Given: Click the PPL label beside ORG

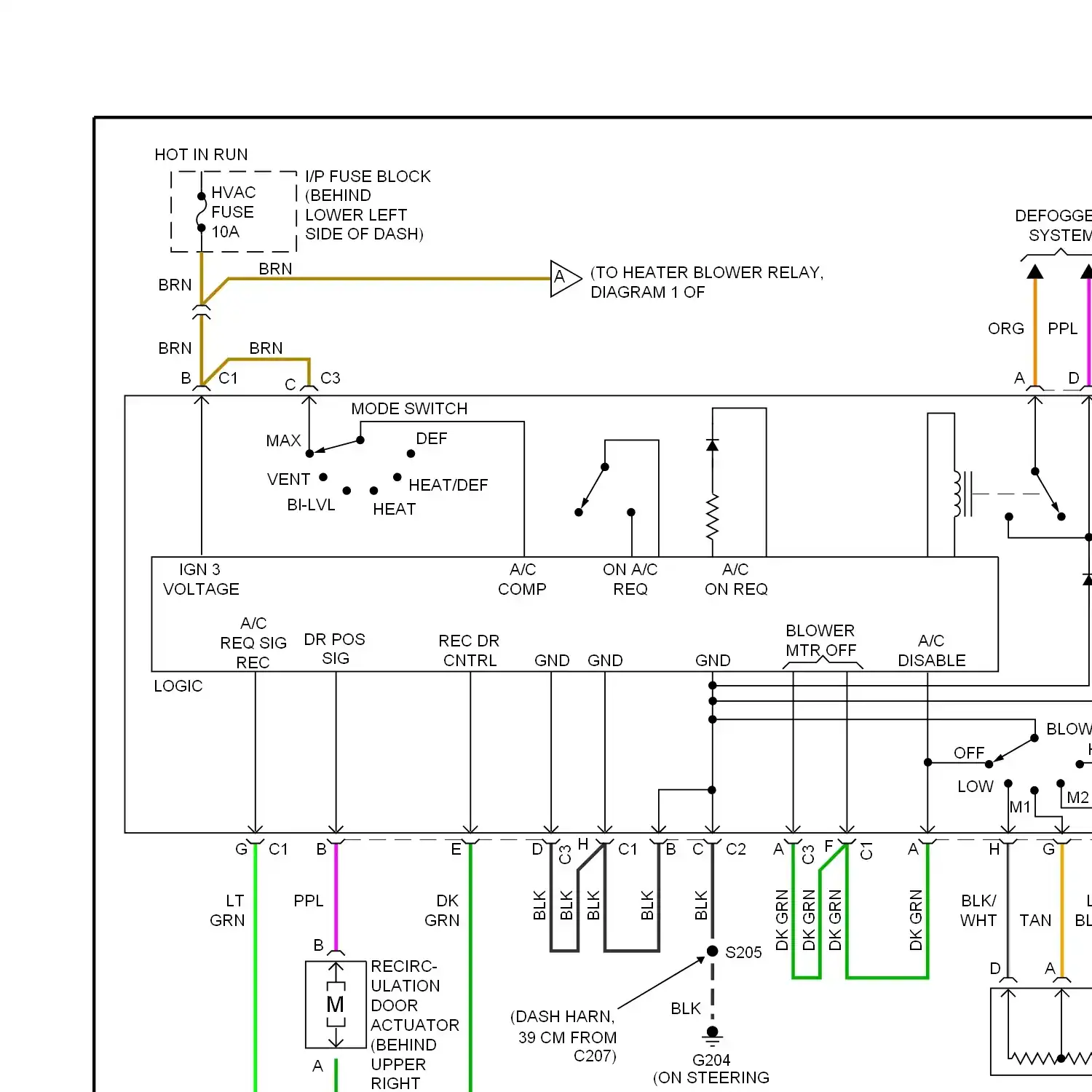Looking at the screenshot, I should point(1063,328).
